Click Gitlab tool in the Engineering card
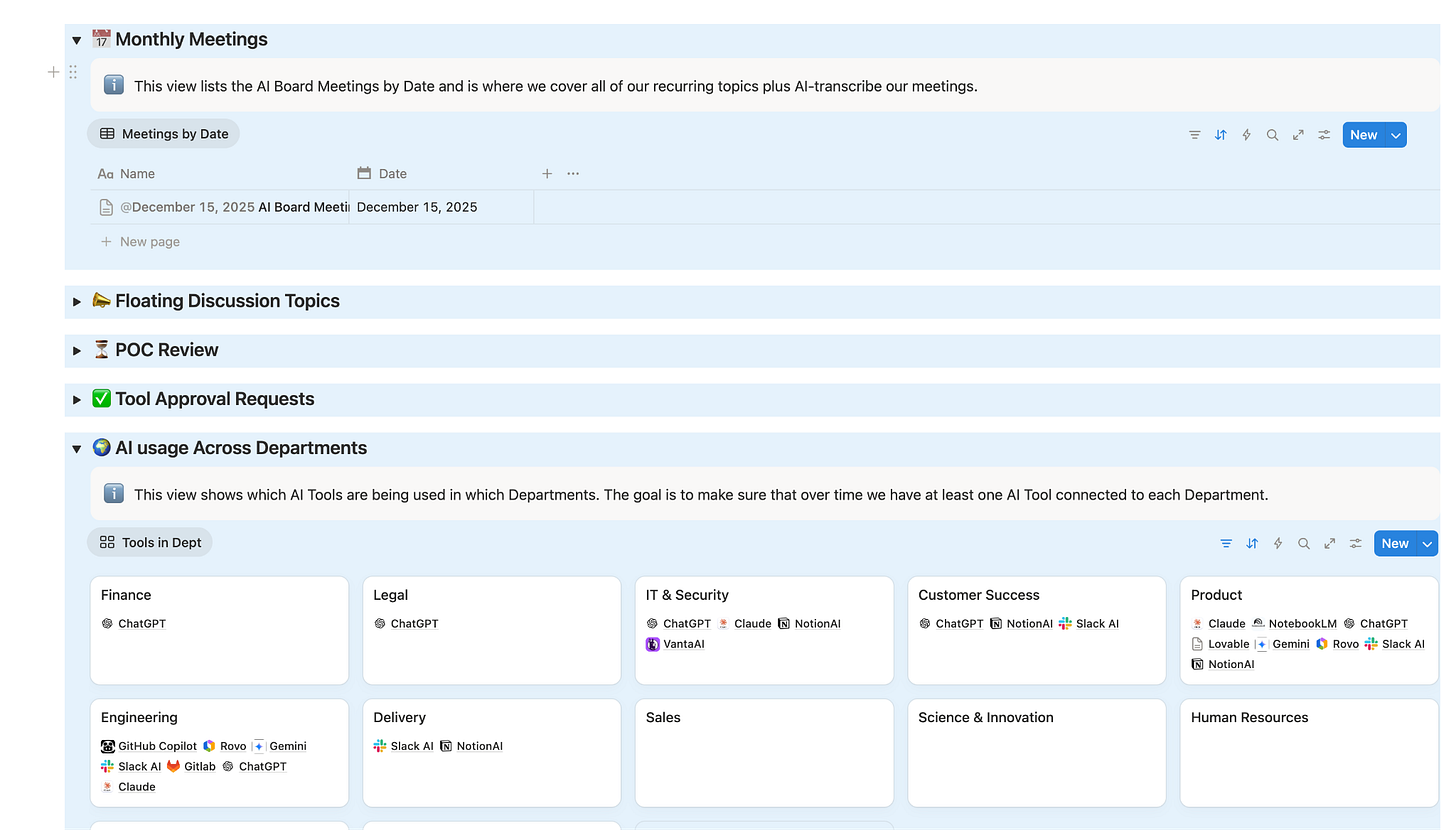This screenshot has height=830, width=1456. (x=191, y=767)
